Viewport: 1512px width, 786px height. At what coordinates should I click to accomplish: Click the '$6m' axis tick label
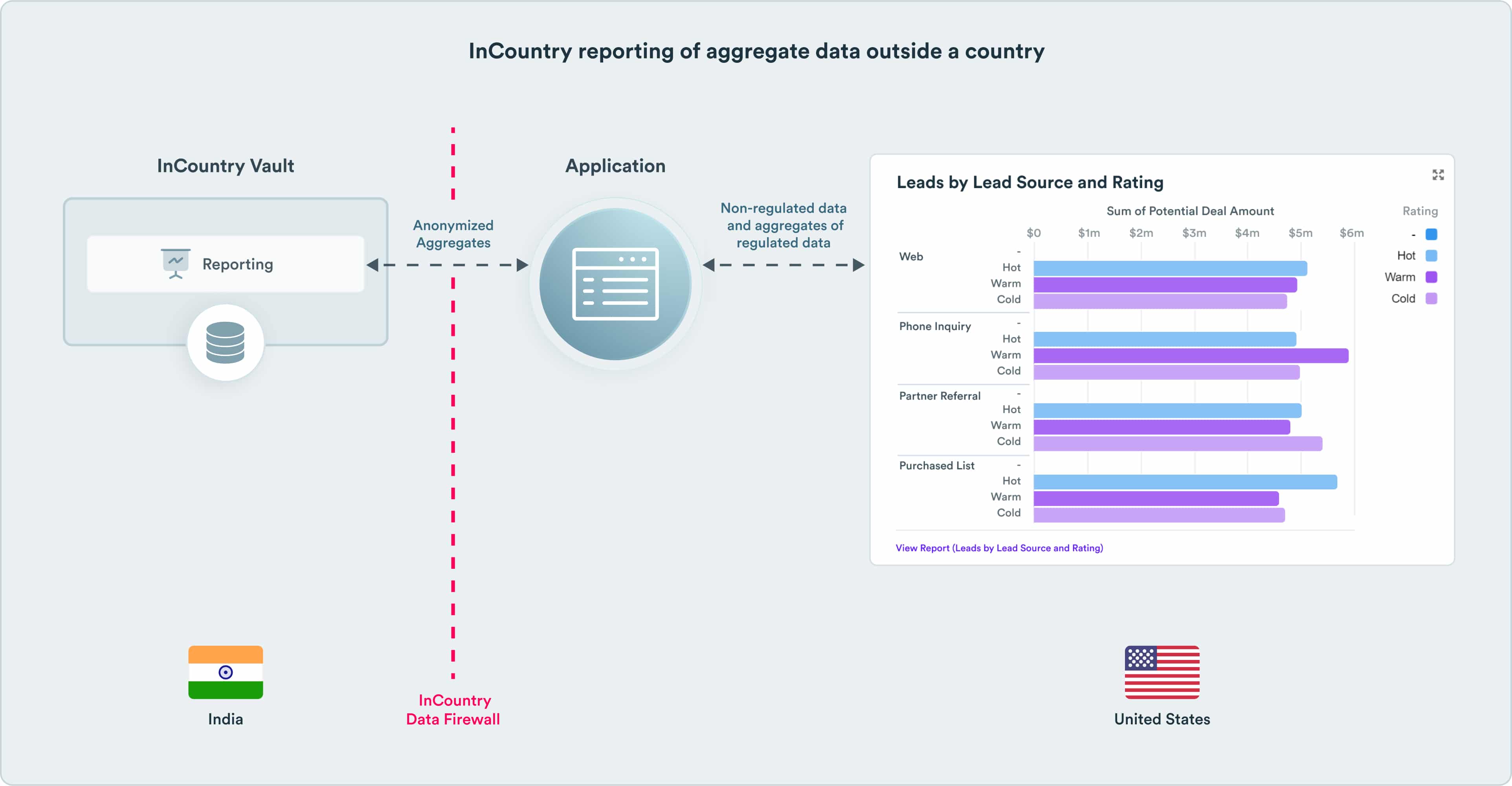1352,233
